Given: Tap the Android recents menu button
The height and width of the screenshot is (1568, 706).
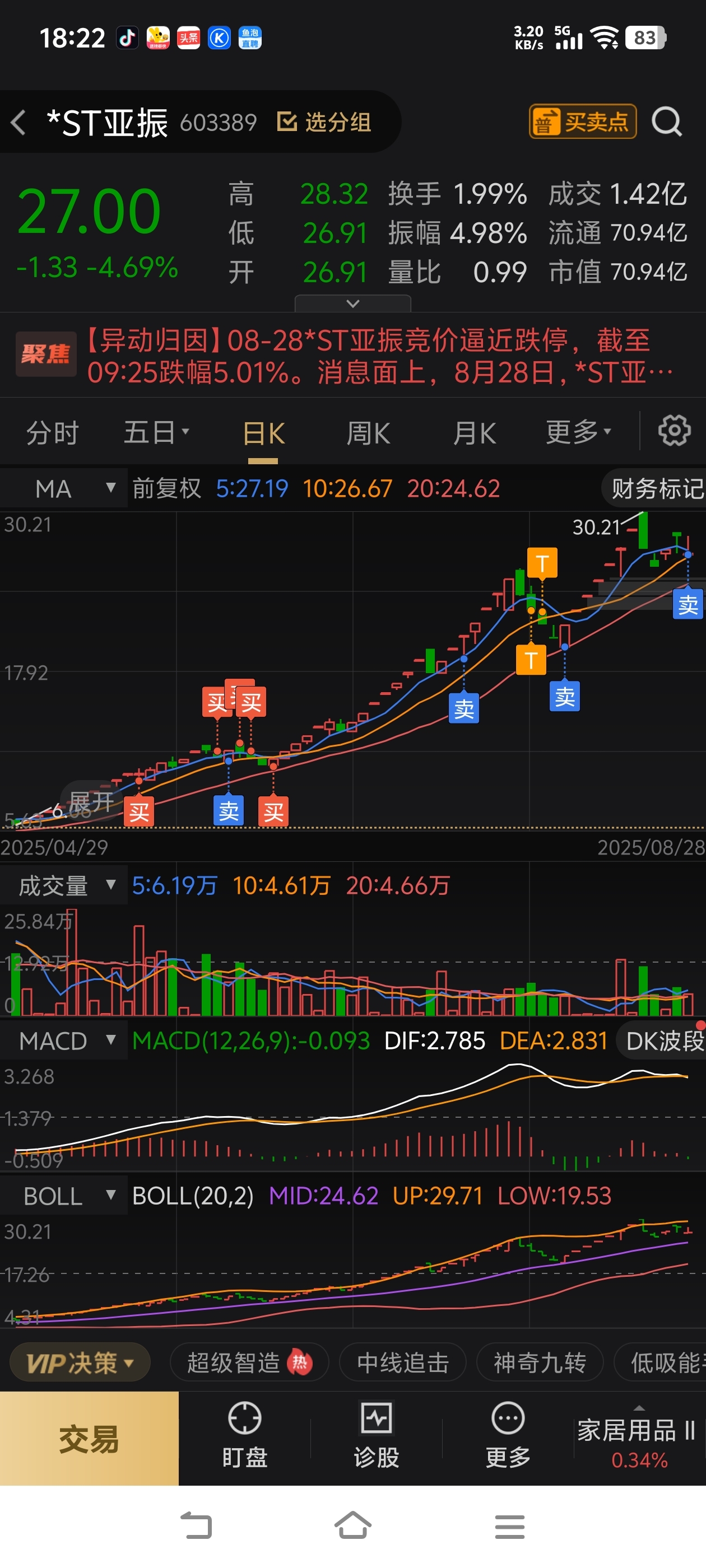Looking at the screenshot, I should [509, 1527].
